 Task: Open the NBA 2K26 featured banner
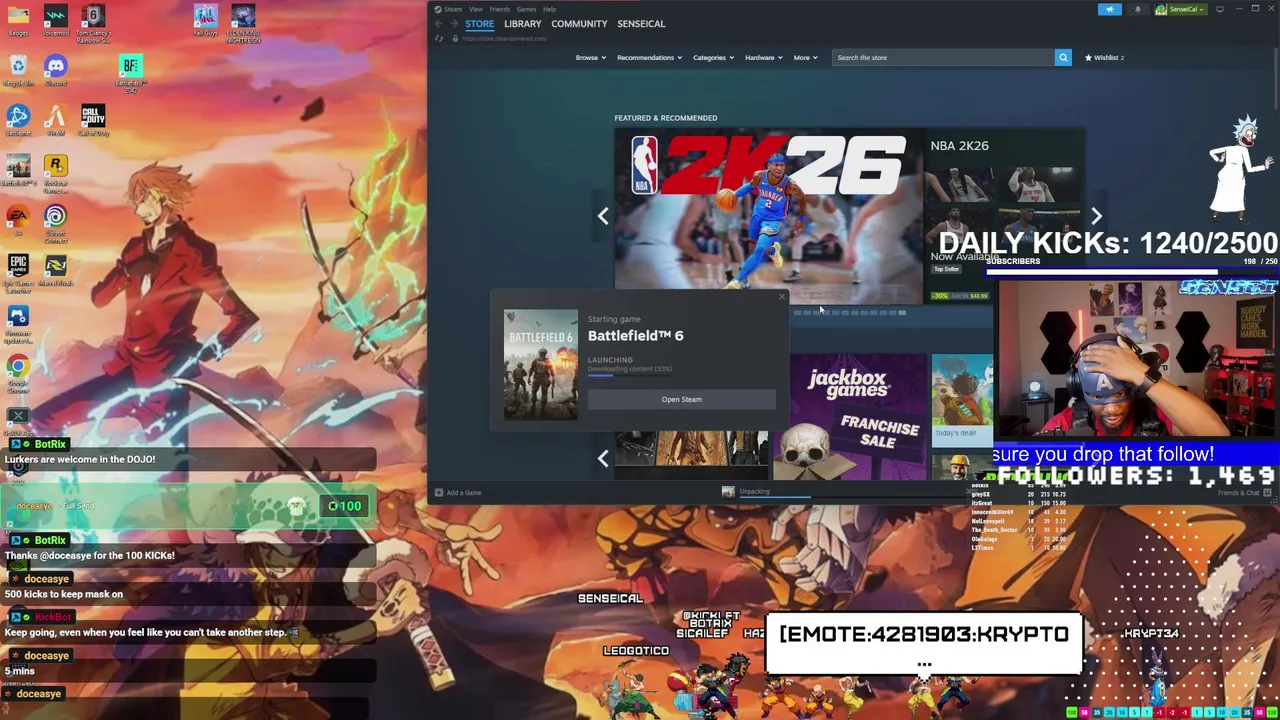click(x=768, y=214)
